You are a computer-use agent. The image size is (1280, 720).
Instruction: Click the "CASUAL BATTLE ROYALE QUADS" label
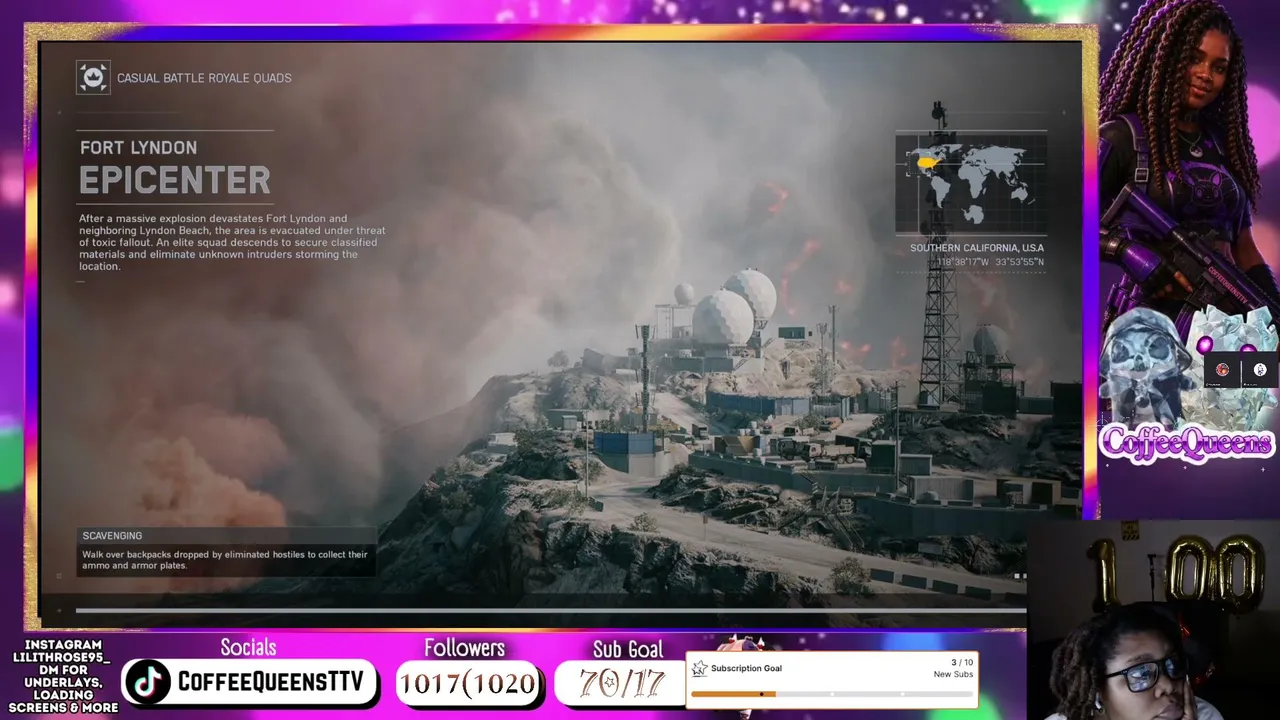204,78
